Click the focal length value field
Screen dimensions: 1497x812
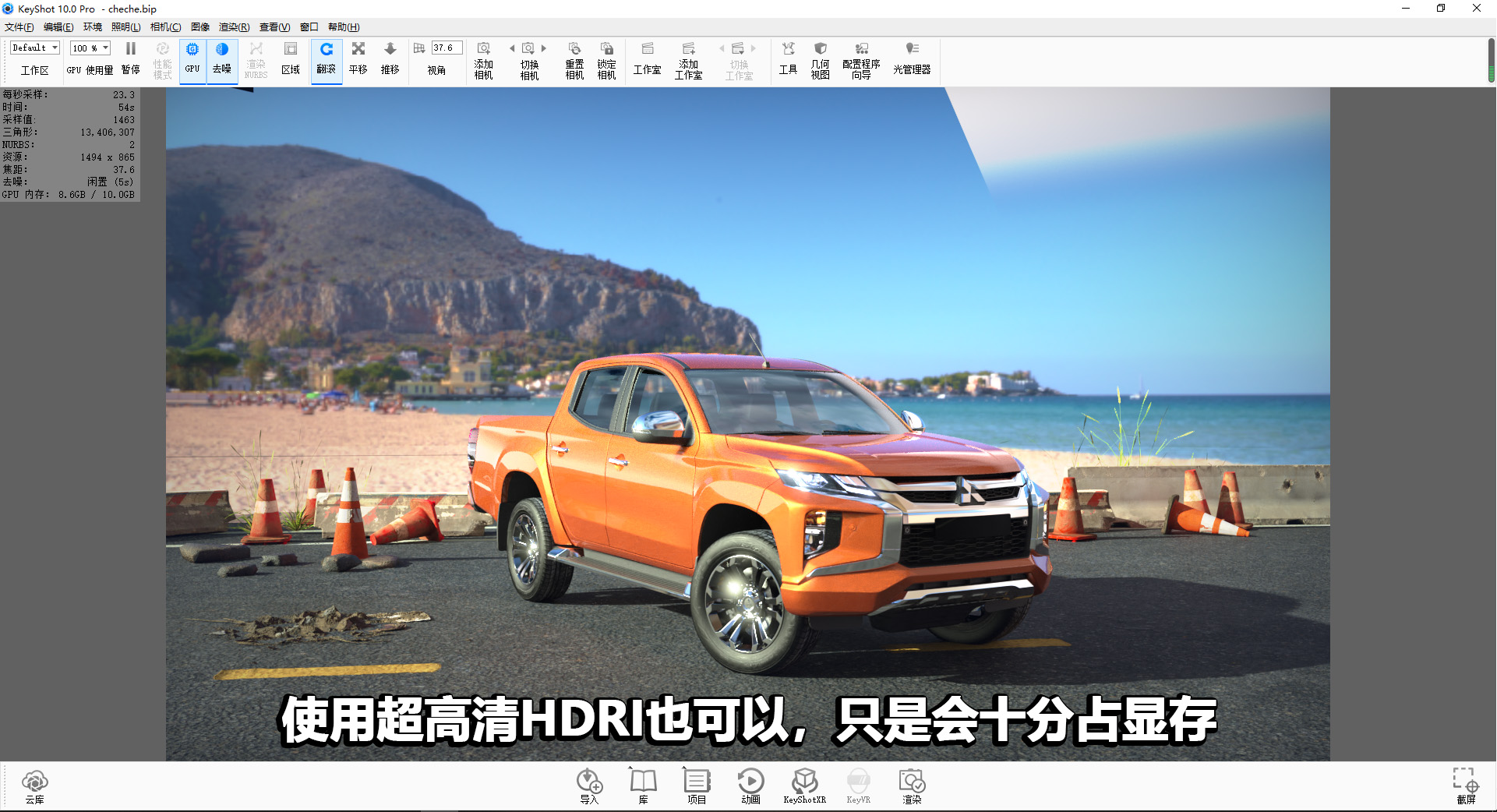click(447, 48)
